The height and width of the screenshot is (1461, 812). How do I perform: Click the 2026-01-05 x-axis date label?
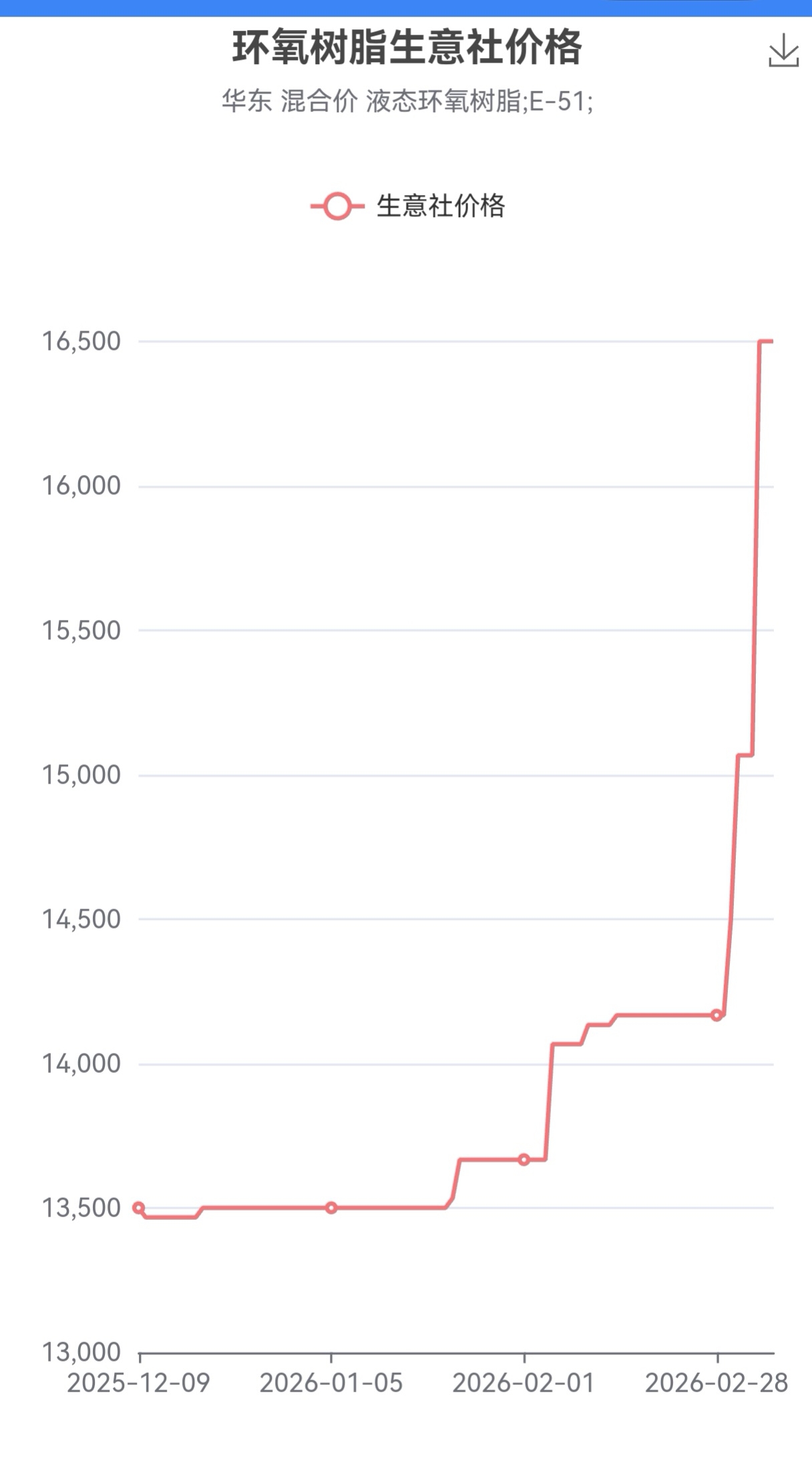[x=331, y=1382]
